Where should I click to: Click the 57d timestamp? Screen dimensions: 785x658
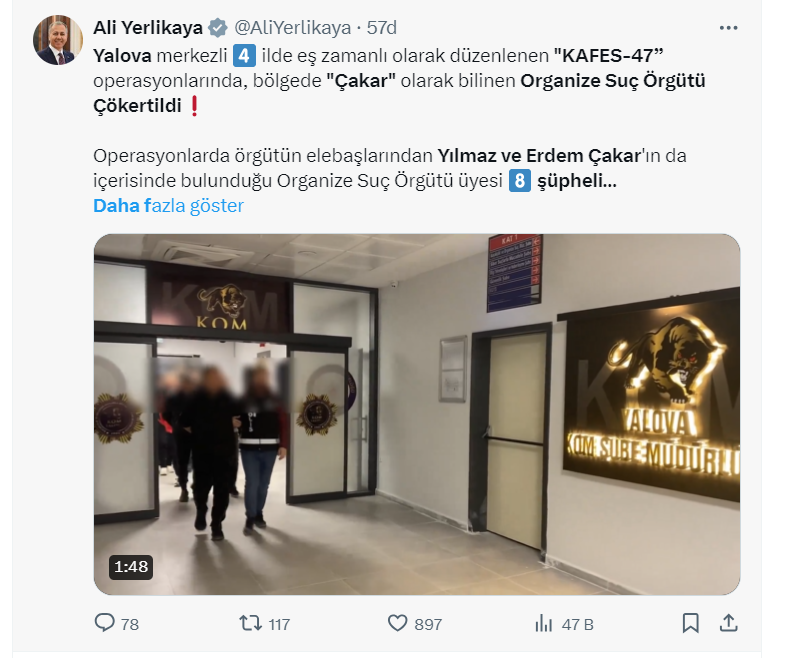381,28
